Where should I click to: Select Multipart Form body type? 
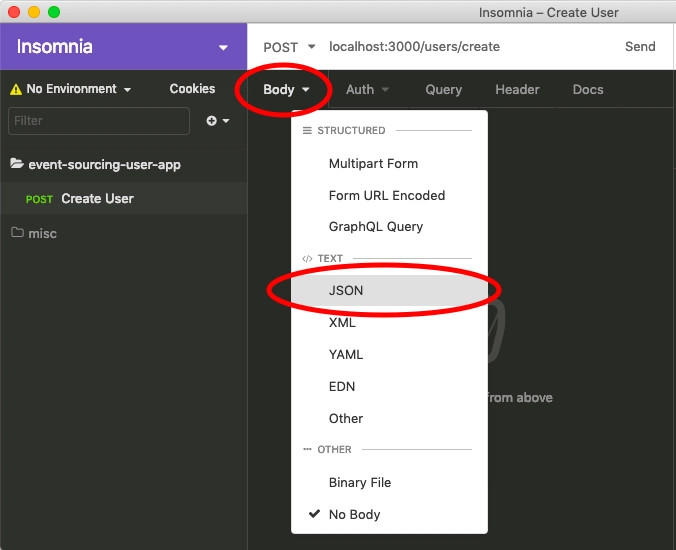click(389, 164)
